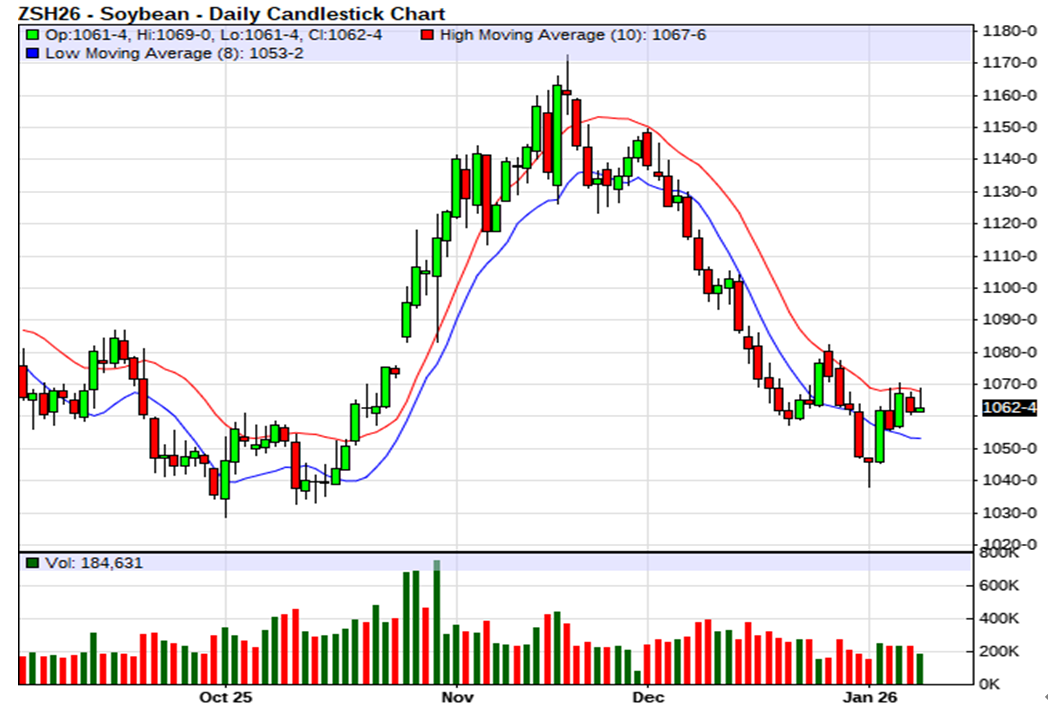The width and height of the screenshot is (1048, 713).
Task: Click the rightmost green volume bar
Action: pos(920,668)
